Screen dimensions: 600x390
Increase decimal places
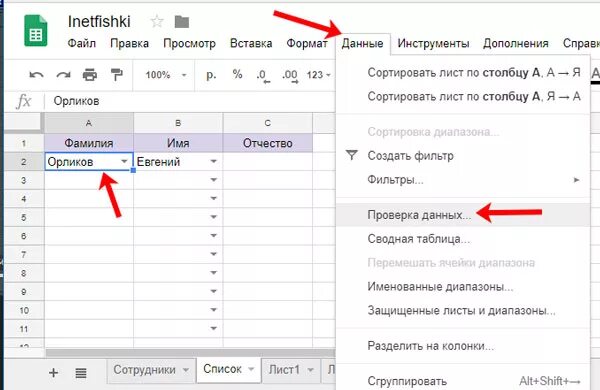[290, 75]
